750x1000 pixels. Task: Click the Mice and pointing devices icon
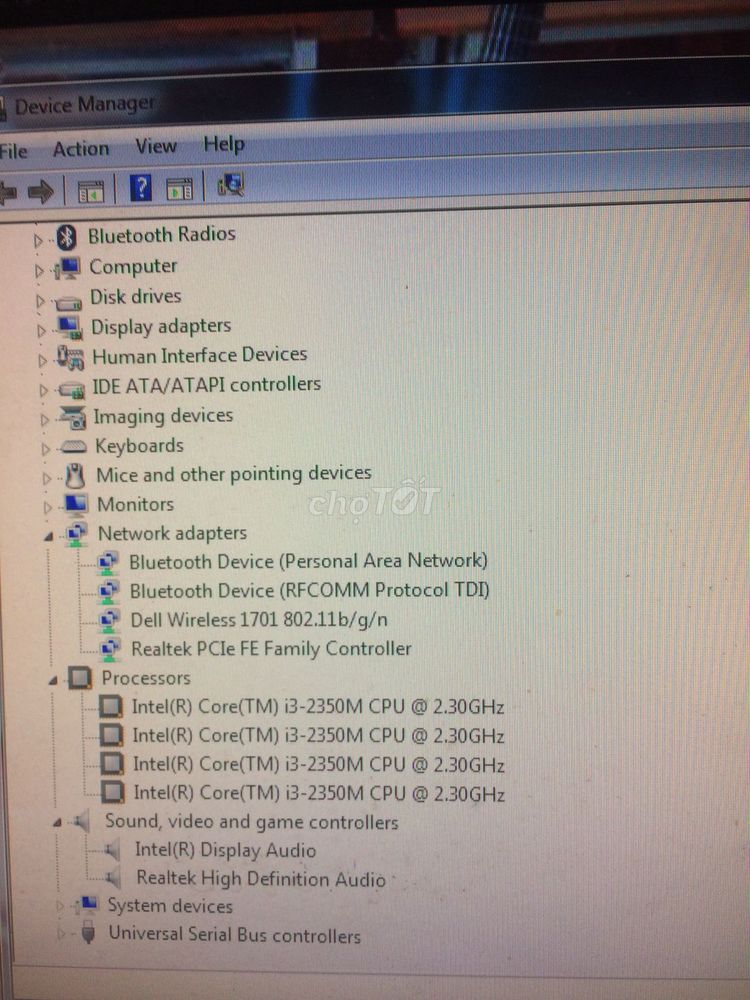(x=75, y=476)
